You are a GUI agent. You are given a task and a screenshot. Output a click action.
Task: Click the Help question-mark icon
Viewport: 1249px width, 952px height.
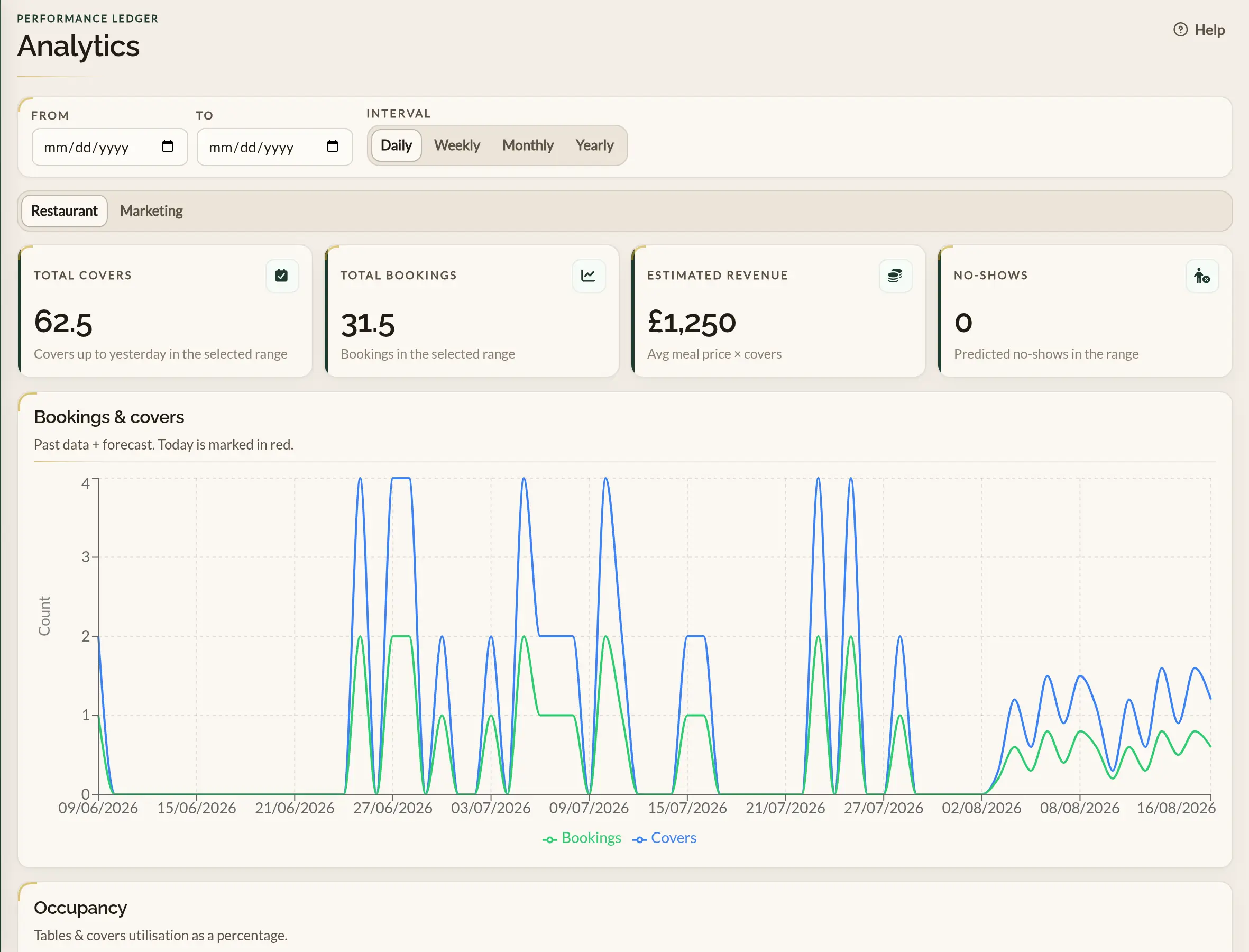1180,30
